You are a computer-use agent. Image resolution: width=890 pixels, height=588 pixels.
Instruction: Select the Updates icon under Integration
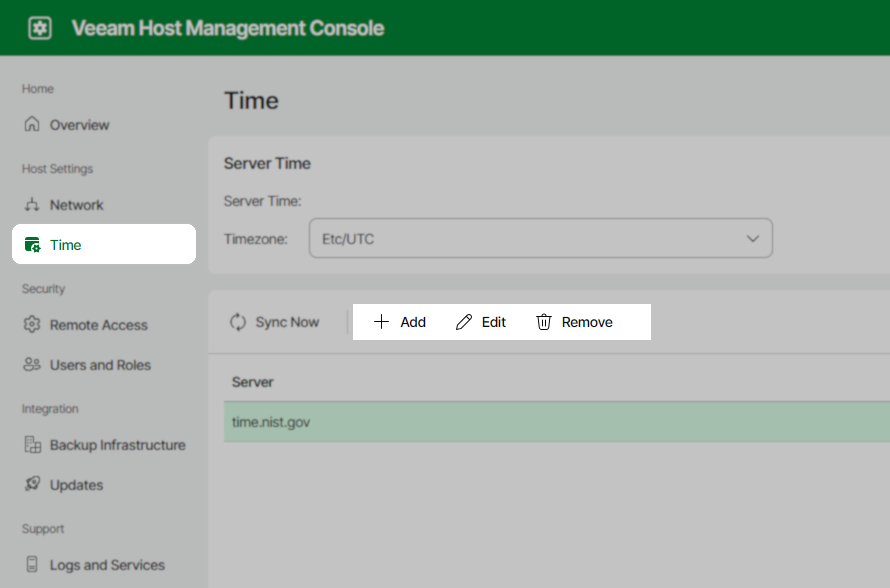click(x=30, y=484)
